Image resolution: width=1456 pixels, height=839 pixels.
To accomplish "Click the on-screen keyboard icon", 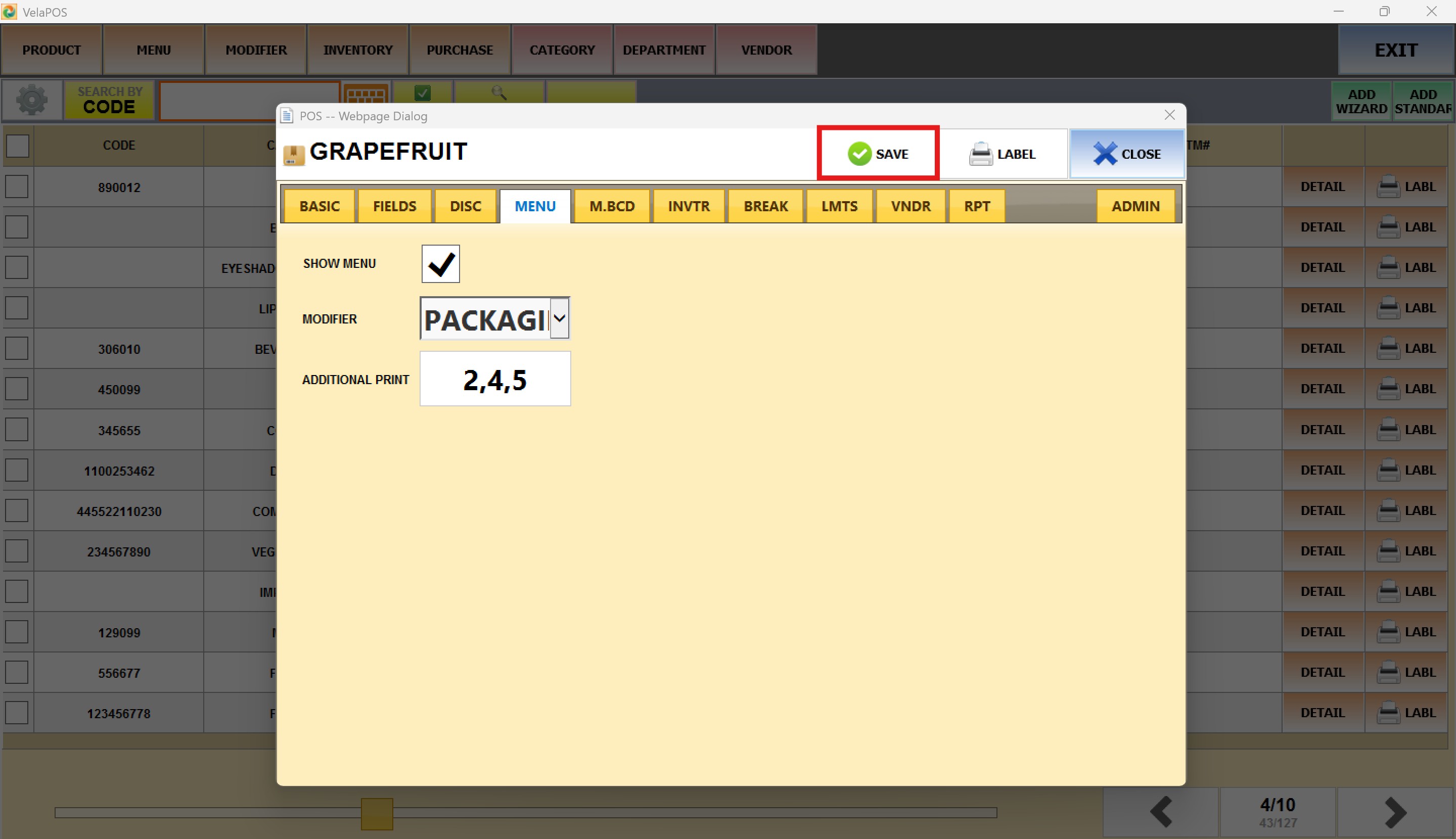I will (366, 95).
